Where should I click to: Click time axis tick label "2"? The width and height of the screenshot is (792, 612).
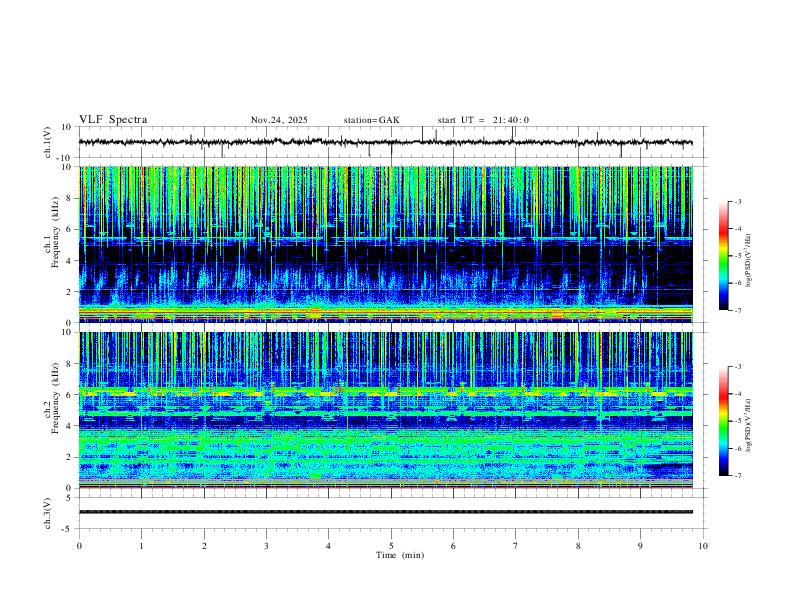tap(204, 546)
